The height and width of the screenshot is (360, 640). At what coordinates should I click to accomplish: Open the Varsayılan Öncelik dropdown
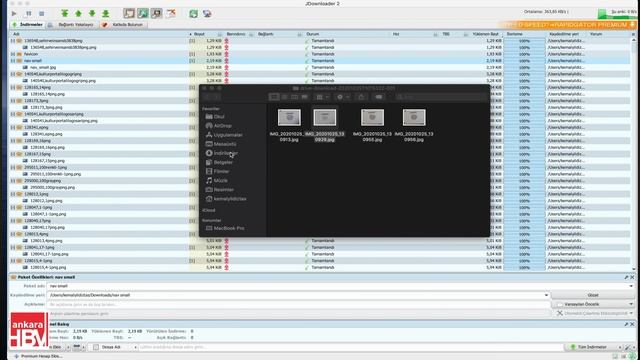[x=593, y=304]
